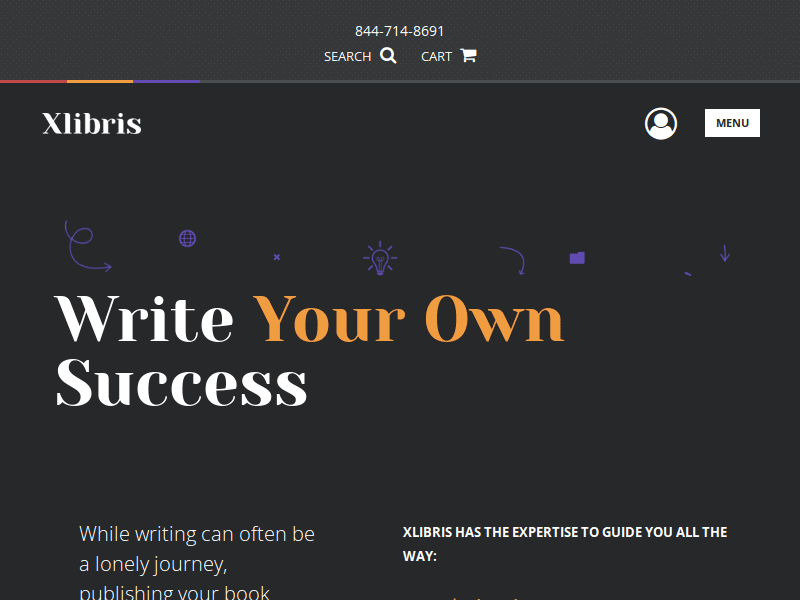This screenshot has width=800, height=600.
Task: Click the 'Write Your Own Success' headline
Action: [310, 351]
